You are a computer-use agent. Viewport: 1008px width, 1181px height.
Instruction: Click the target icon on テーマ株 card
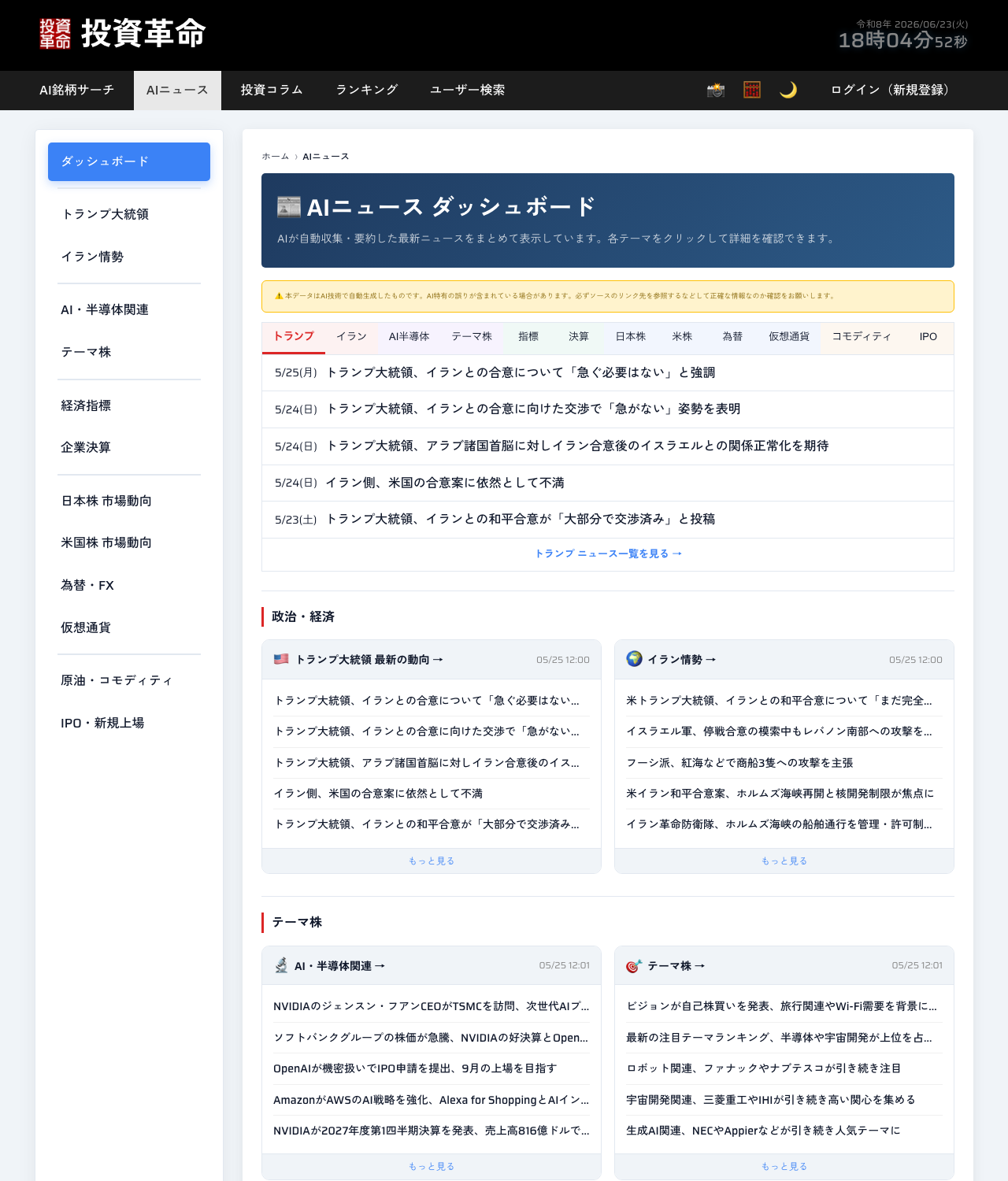(634, 966)
